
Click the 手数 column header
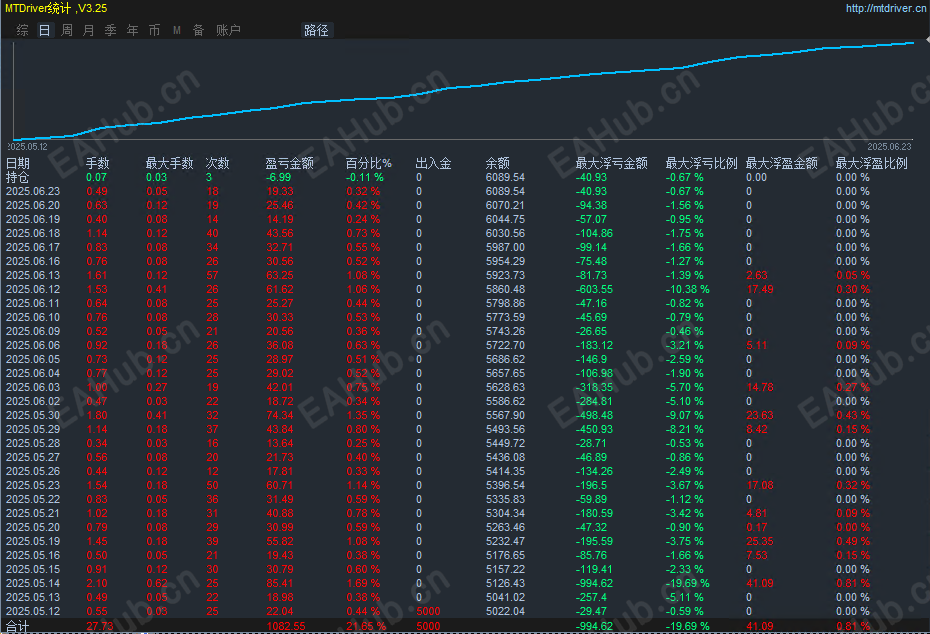[98, 163]
